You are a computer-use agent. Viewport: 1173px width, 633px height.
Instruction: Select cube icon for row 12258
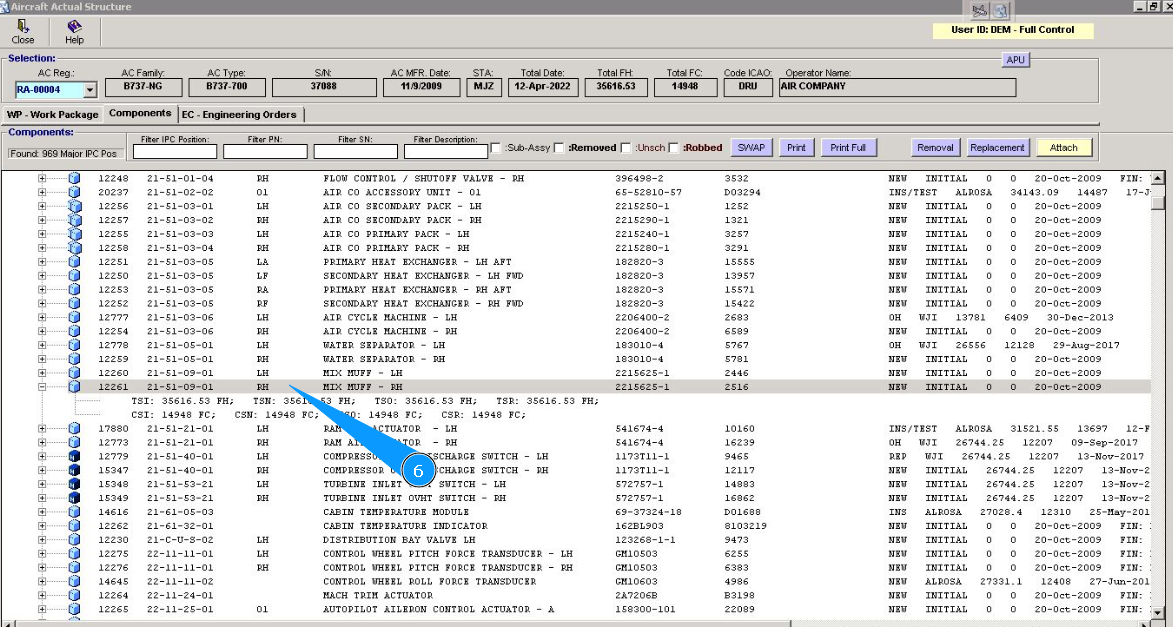pyautogui.click(x=74, y=248)
